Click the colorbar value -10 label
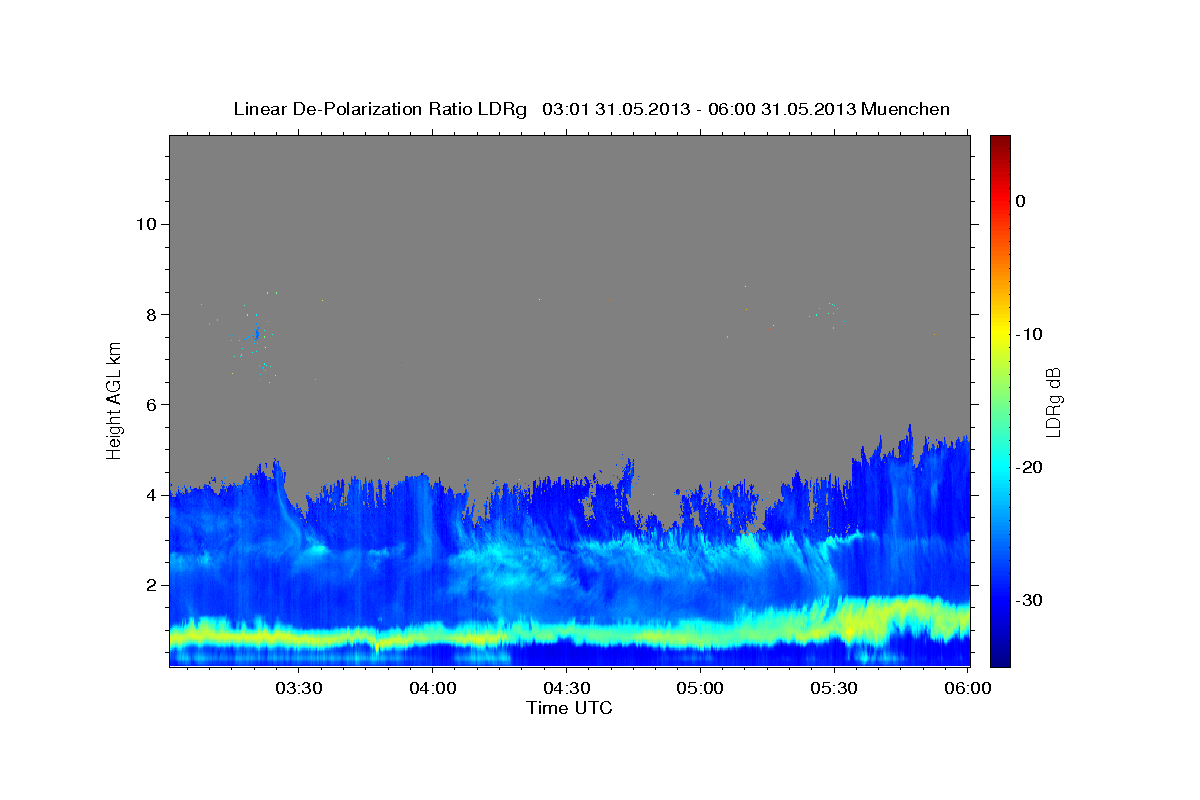 [1029, 334]
